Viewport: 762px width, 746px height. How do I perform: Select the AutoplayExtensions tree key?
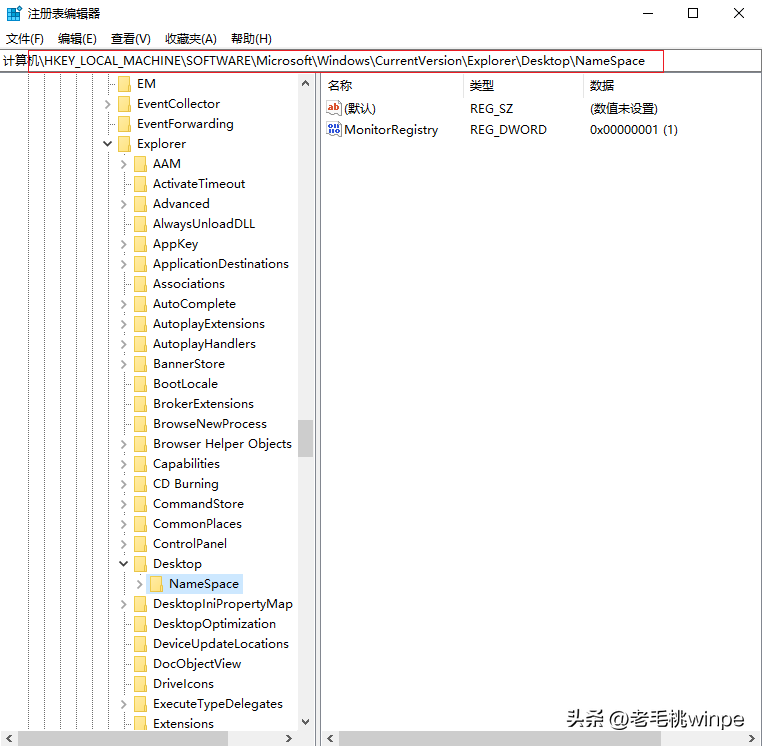click(x=208, y=324)
